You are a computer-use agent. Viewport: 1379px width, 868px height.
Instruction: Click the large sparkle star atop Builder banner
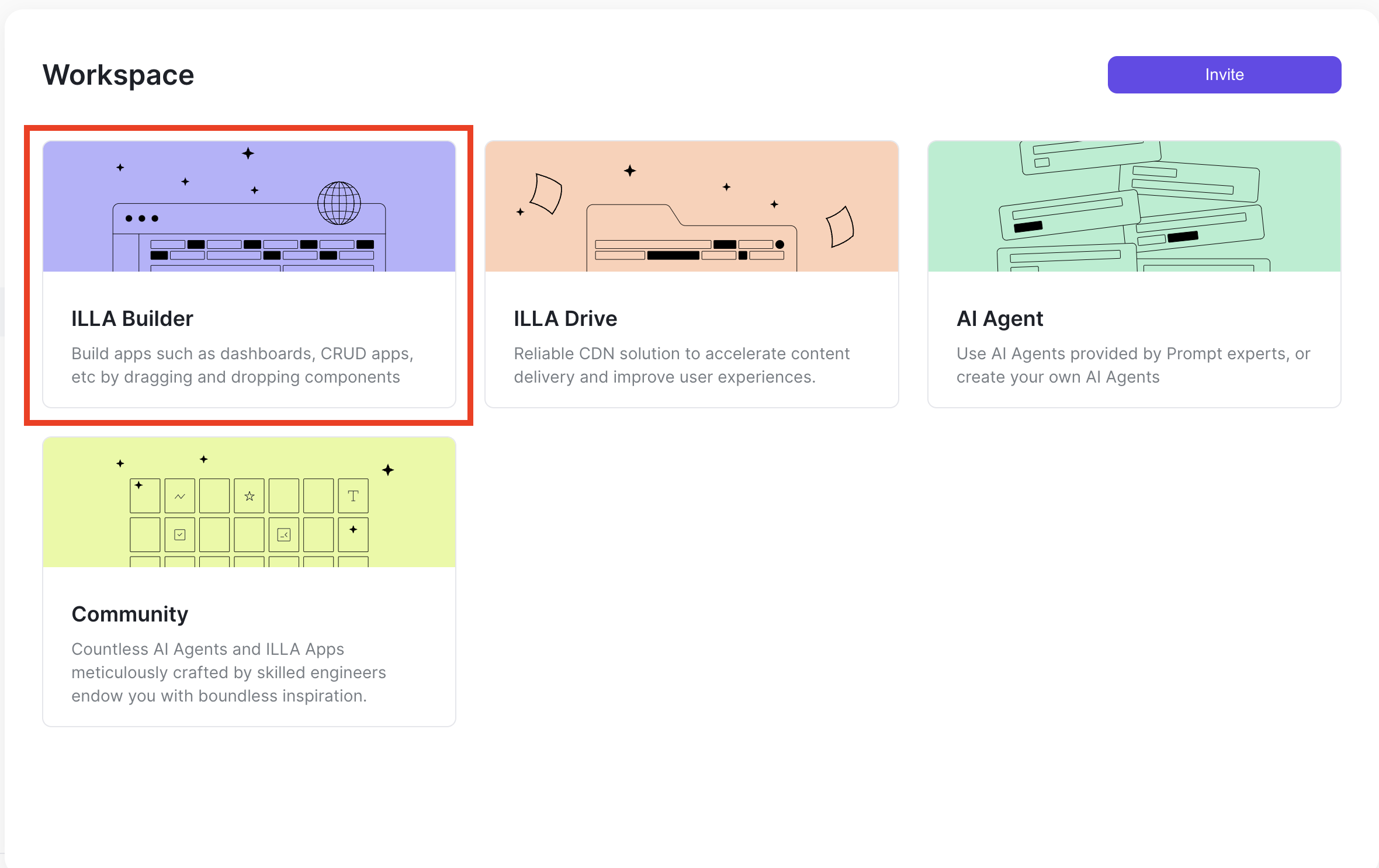(x=248, y=154)
